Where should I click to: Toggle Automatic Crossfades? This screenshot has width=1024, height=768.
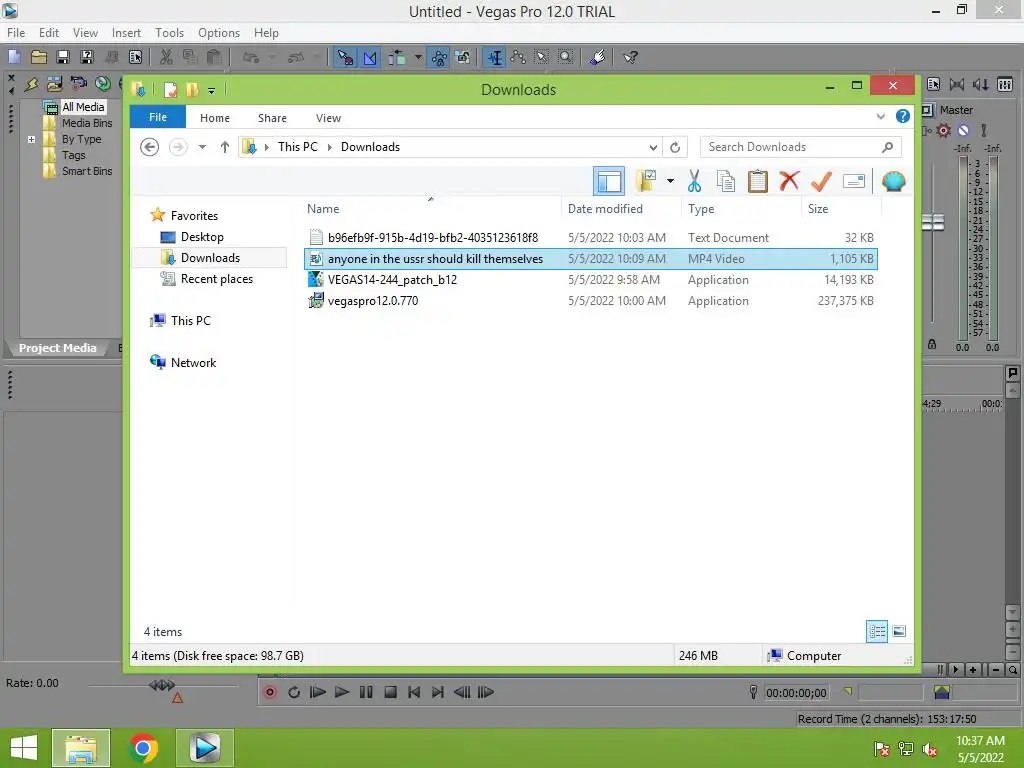(370, 57)
